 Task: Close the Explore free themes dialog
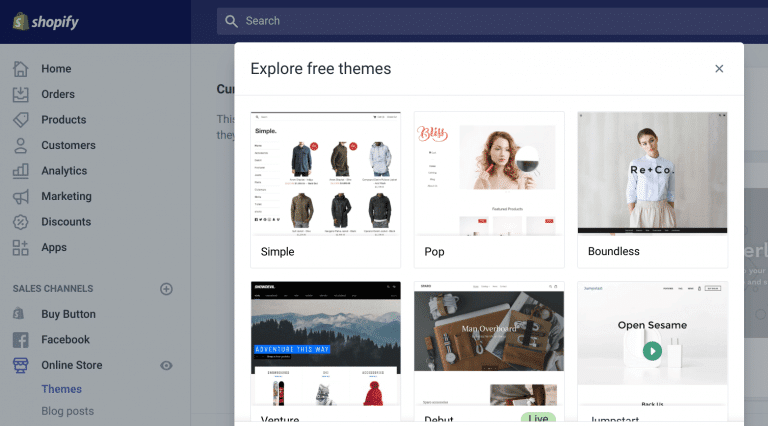(719, 69)
